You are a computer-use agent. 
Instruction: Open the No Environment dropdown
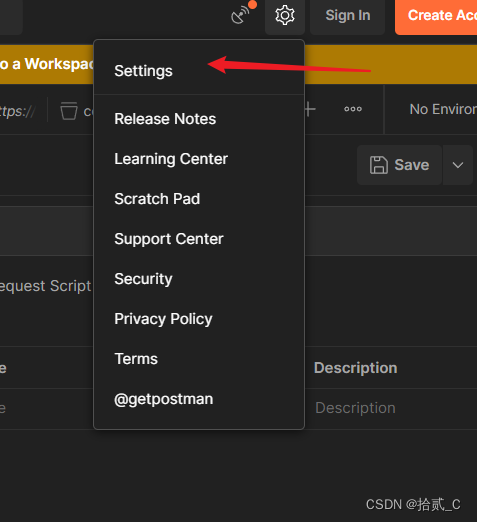coord(443,109)
